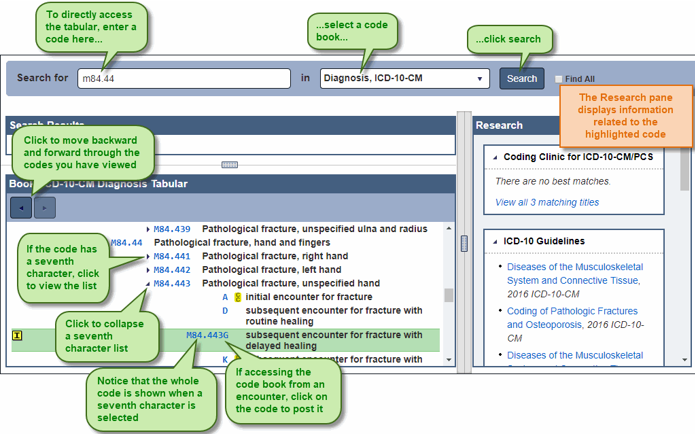Click code link M84.442
This screenshot has height=434, width=695.
[172, 270]
